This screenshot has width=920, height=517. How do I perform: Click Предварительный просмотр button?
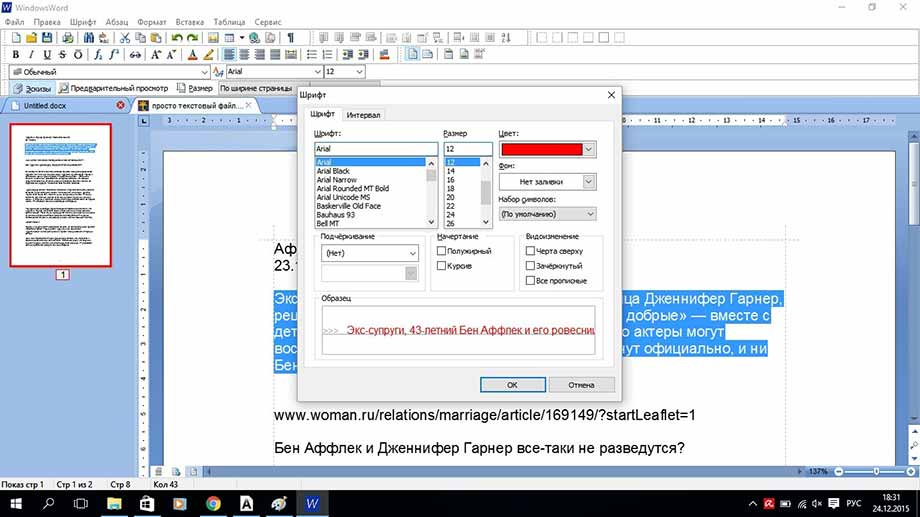point(113,88)
